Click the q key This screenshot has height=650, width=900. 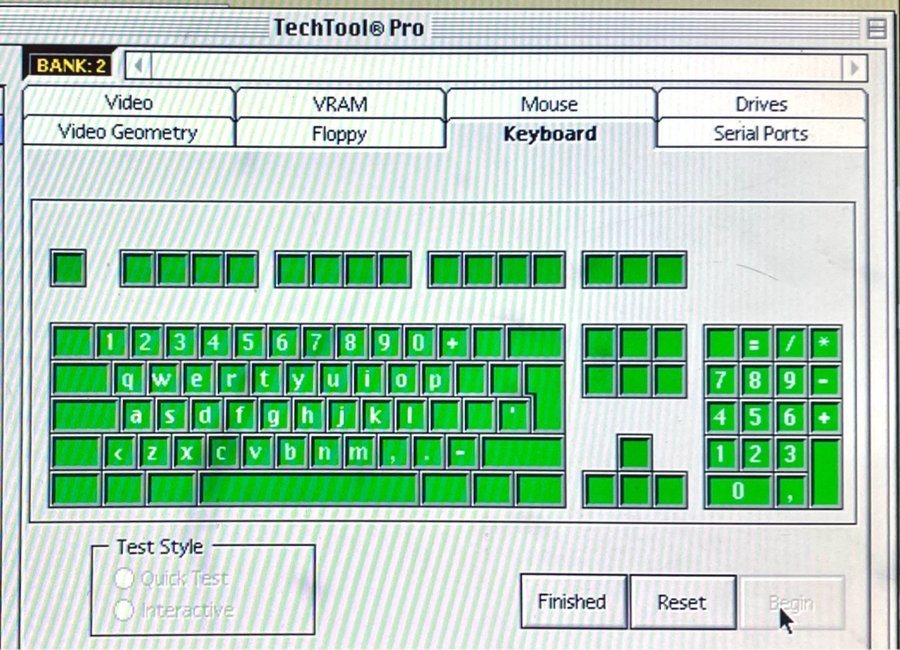127,380
